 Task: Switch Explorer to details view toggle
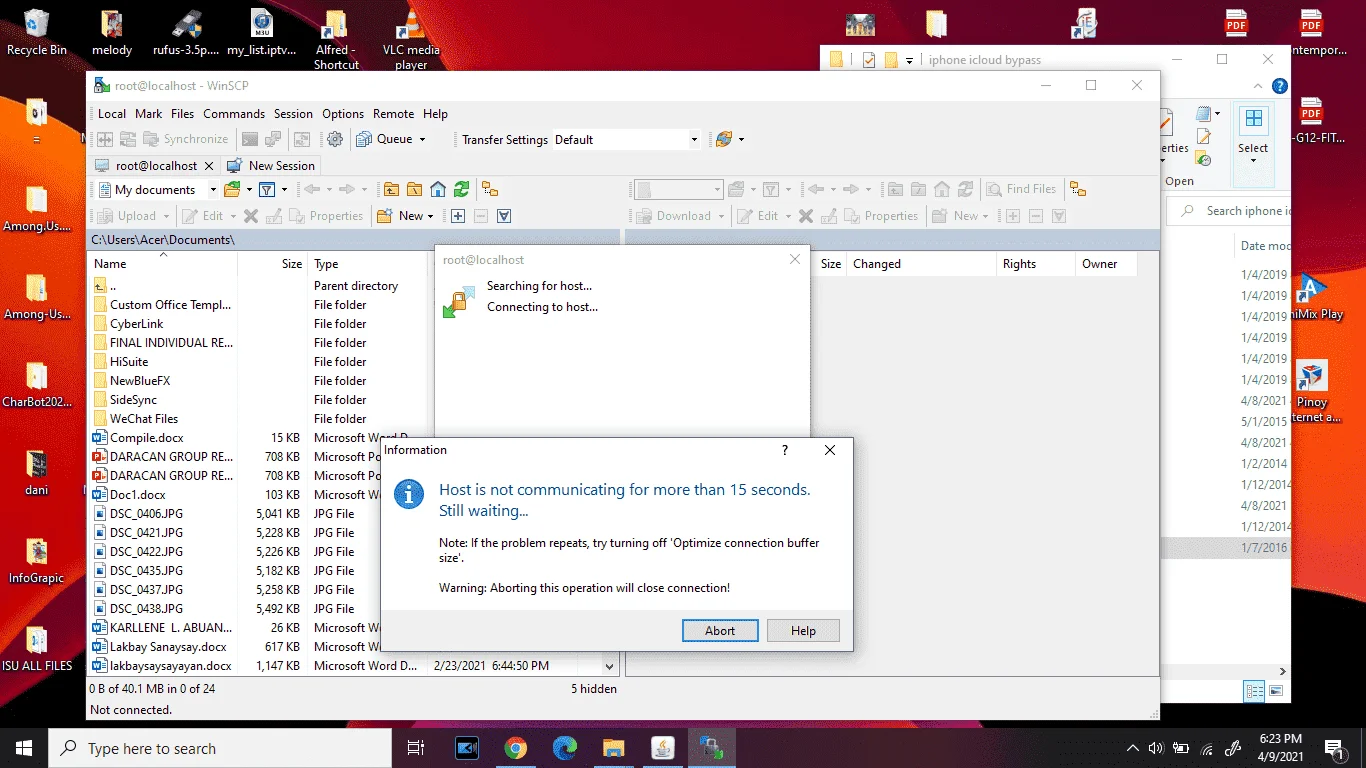click(x=1254, y=691)
